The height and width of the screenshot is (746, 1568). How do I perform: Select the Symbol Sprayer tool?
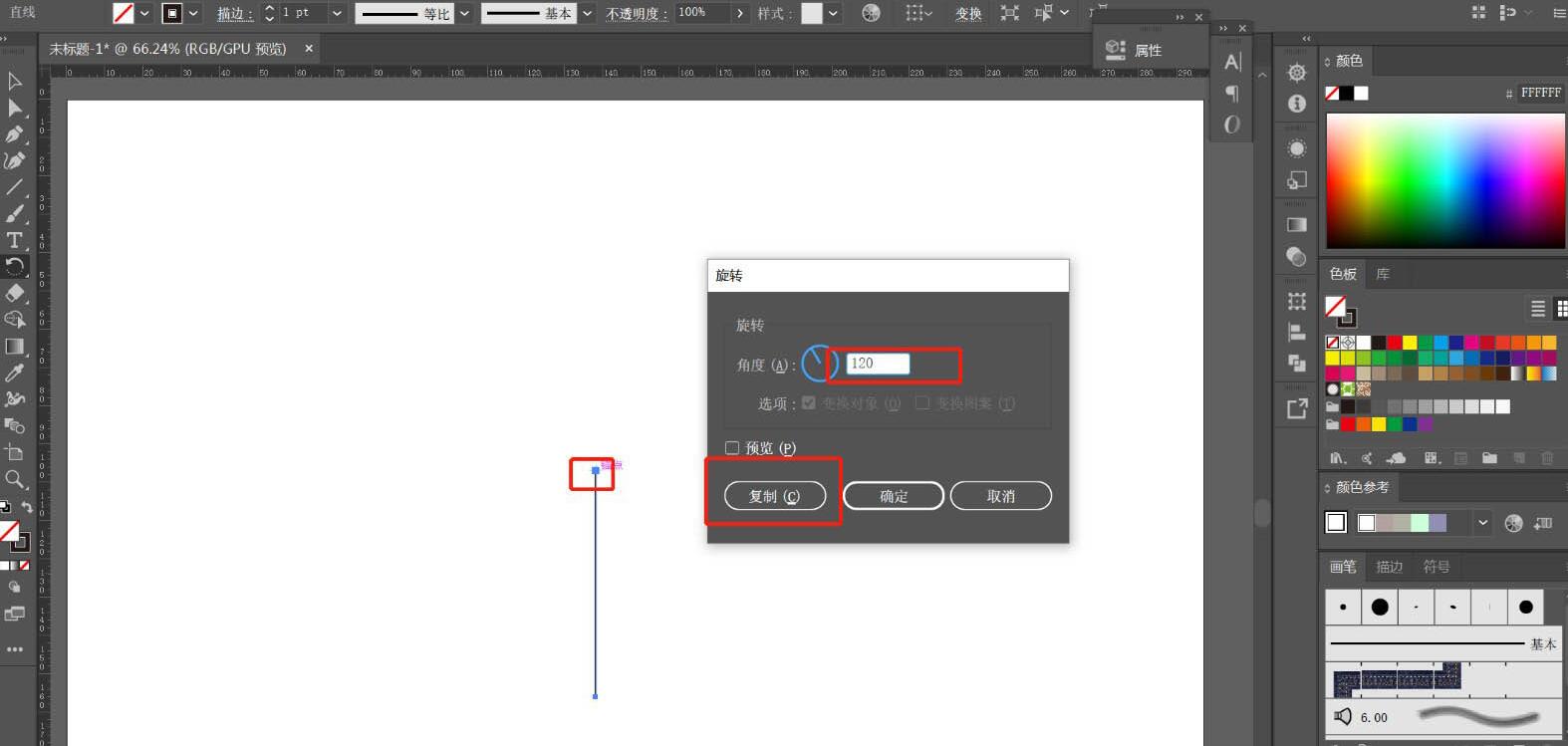(15, 399)
